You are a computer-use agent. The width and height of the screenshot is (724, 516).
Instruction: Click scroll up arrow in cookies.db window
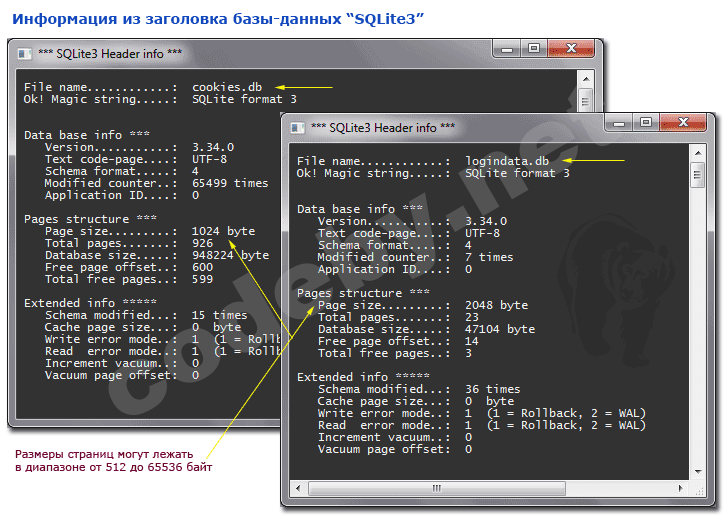click(586, 79)
